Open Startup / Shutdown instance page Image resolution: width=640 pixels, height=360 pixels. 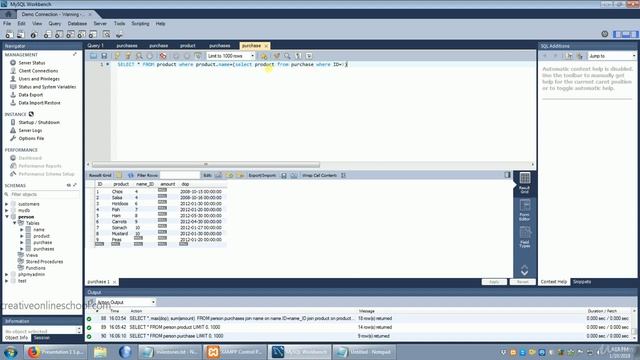point(39,122)
